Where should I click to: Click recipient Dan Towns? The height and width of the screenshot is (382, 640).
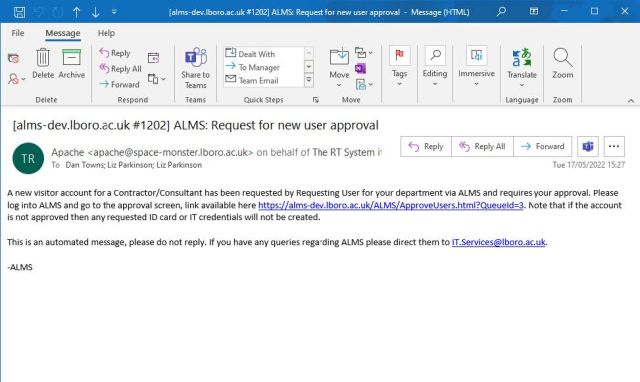coord(85,165)
